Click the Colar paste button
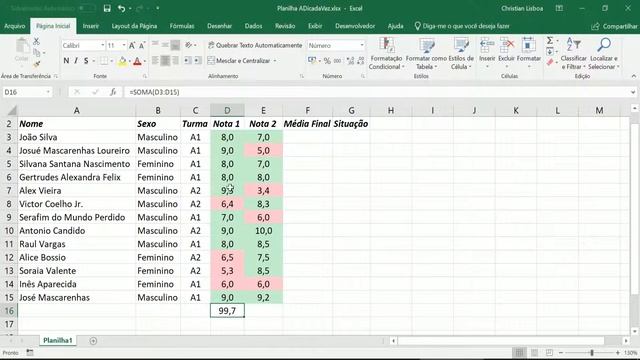 (22, 51)
